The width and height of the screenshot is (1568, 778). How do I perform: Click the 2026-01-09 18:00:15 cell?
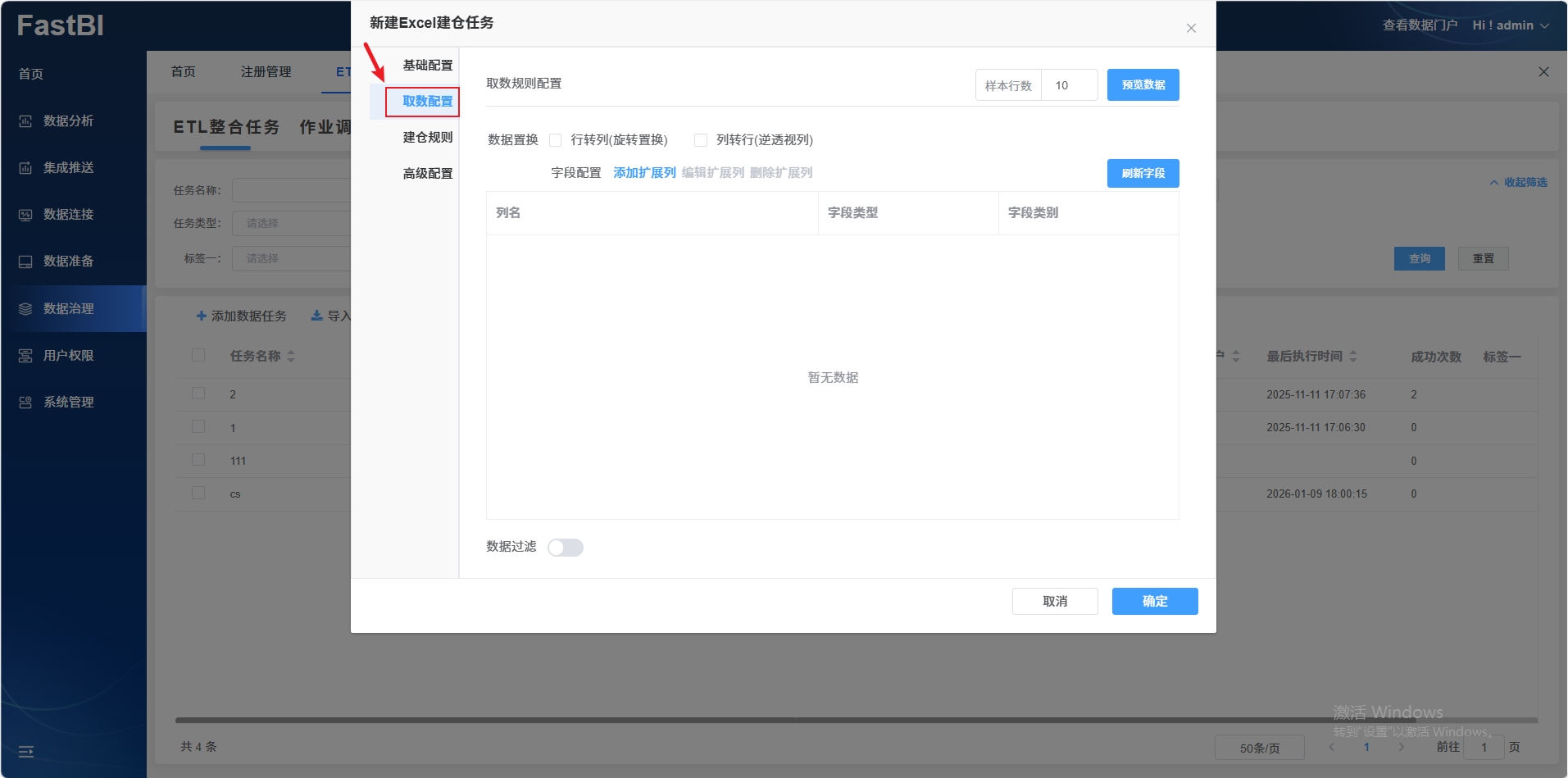coord(1316,494)
